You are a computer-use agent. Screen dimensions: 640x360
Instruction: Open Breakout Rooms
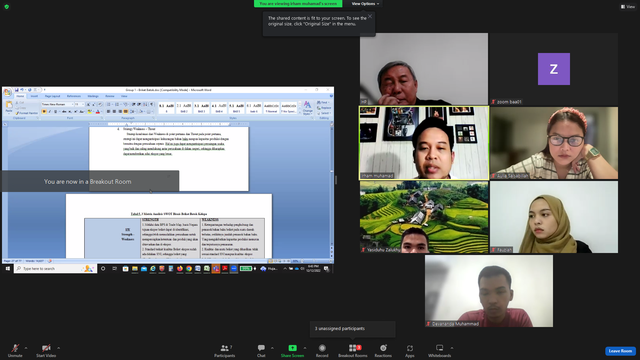(353, 350)
